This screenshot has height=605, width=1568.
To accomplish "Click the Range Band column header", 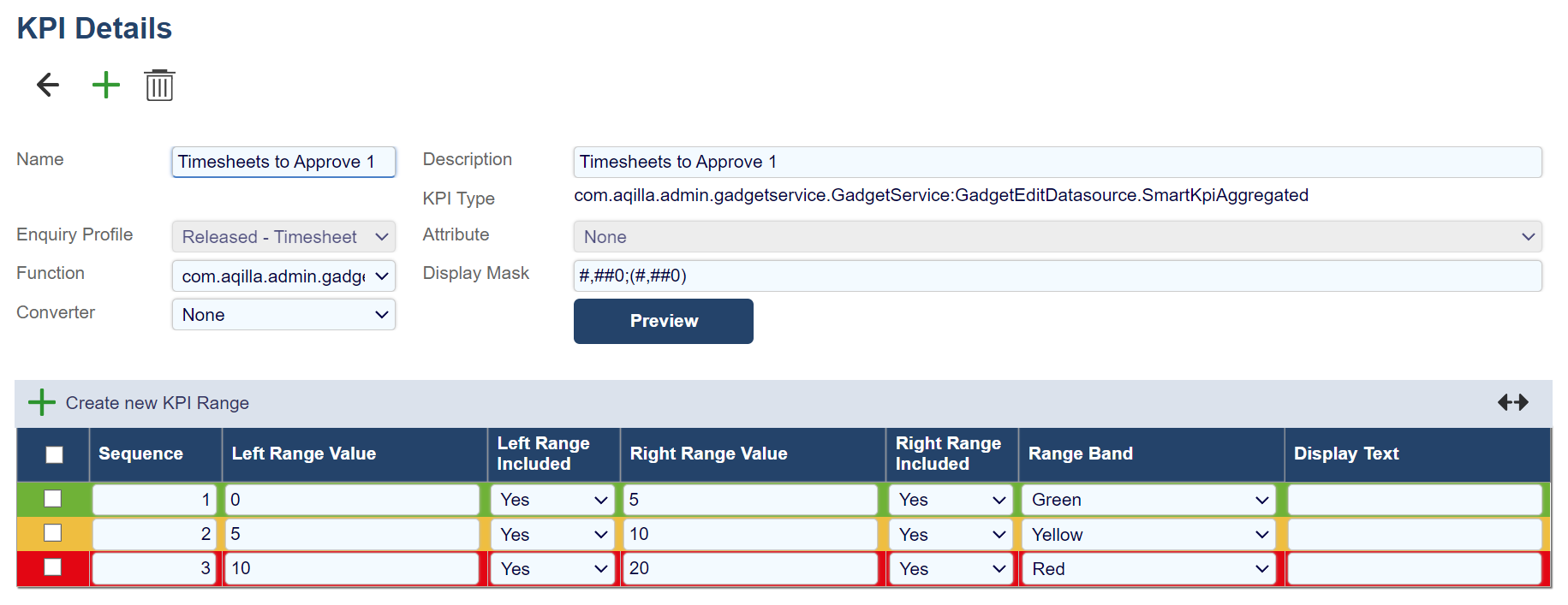I will (x=1081, y=454).
